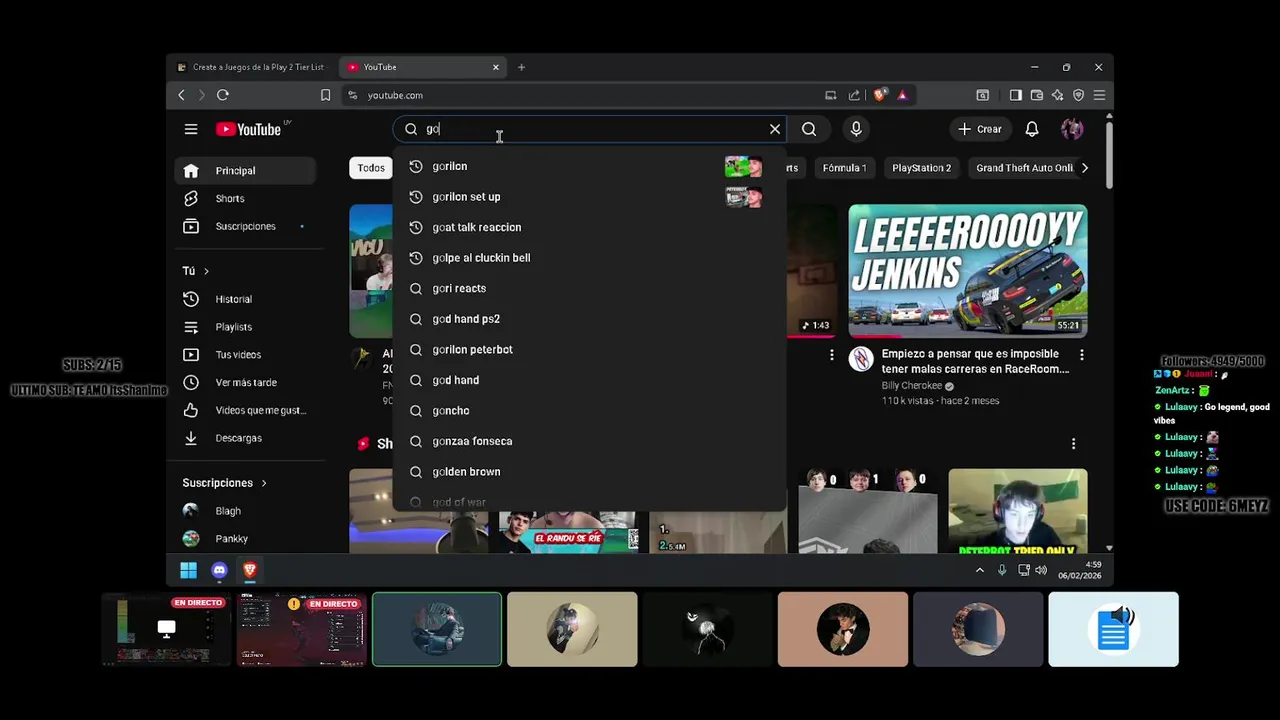Open the YouTube hamburger guide menu
Screen dimensions: 1280x720
pyautogui.click(x=191, y=129)
